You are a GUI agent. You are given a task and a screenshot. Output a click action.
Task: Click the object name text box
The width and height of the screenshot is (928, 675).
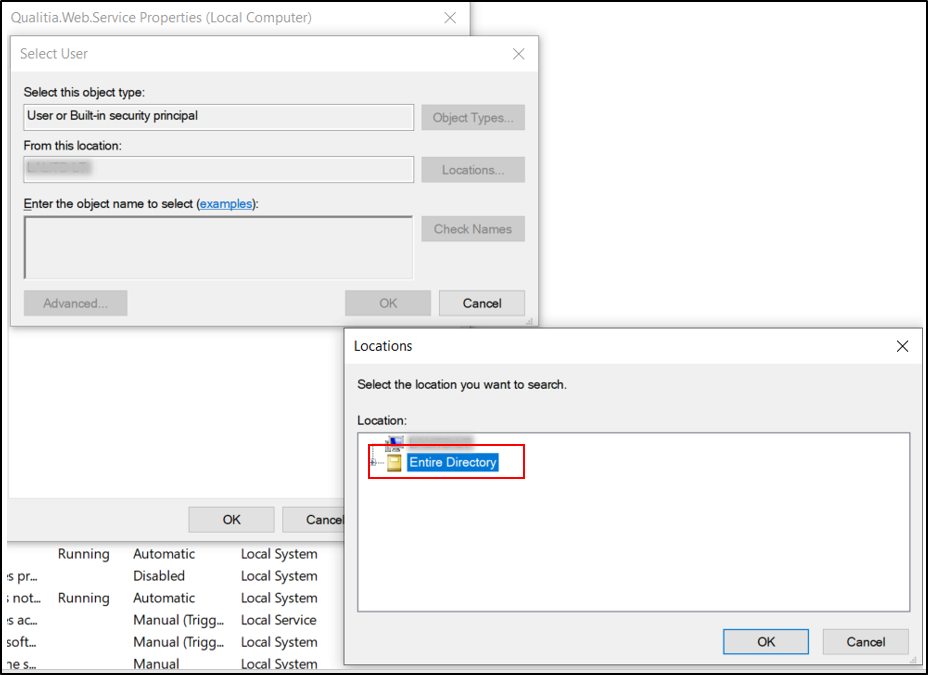(218, 247)
